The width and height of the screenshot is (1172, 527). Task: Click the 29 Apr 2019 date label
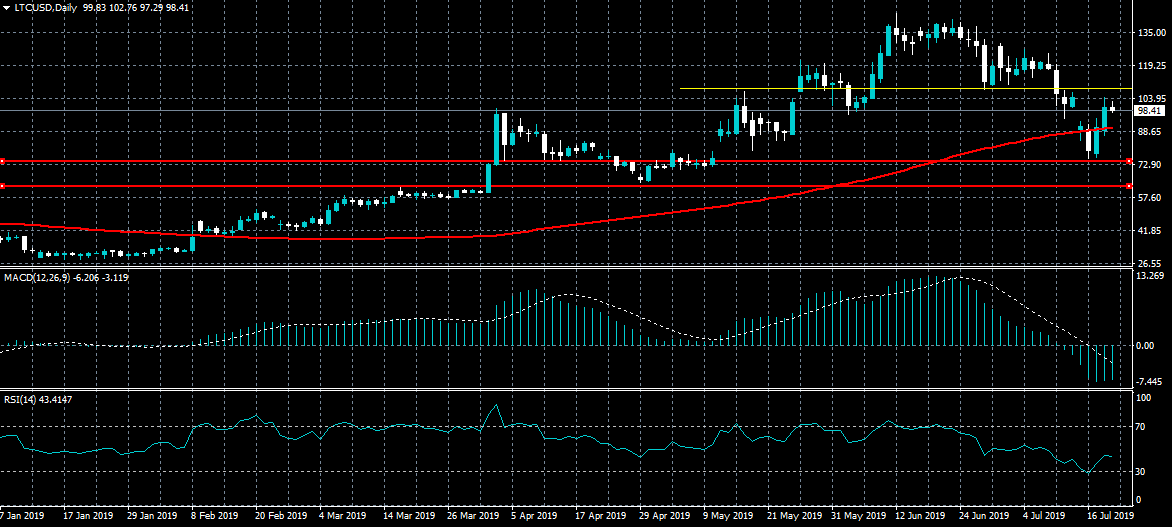[x=664, y=516]
